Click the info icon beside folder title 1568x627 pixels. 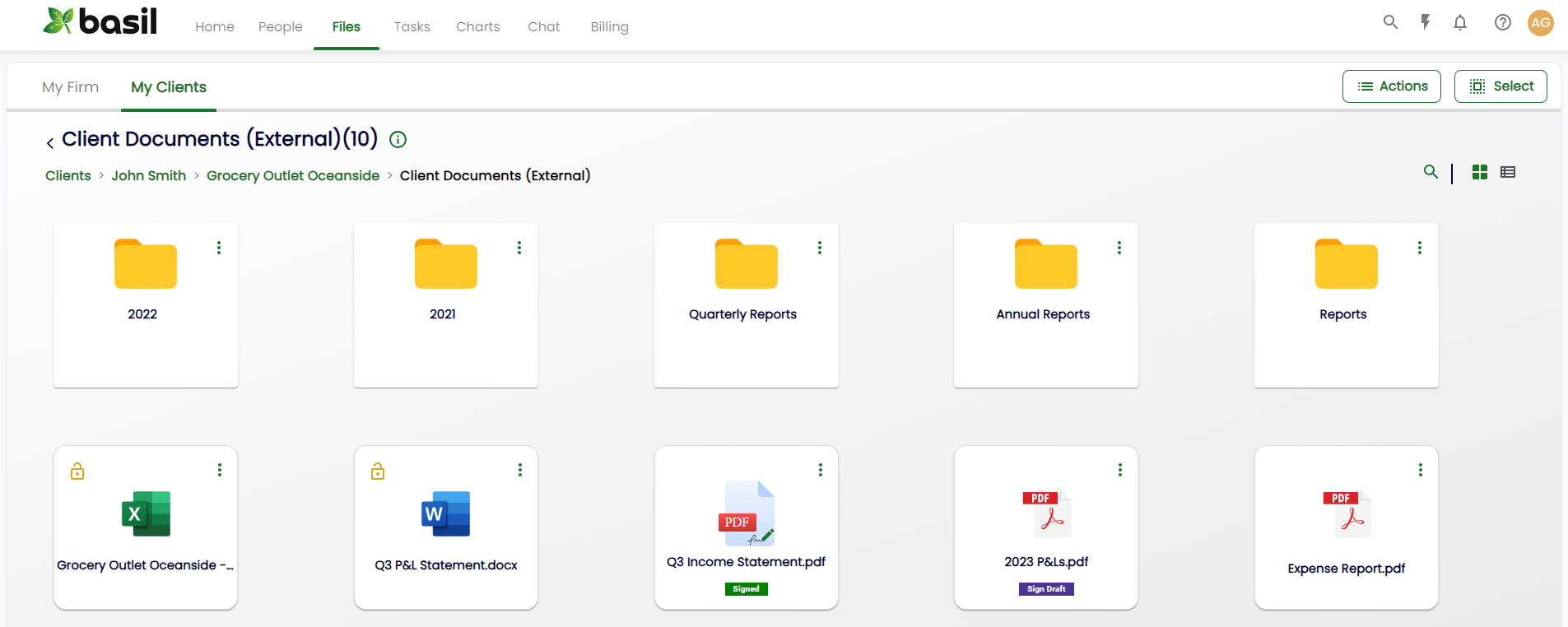(398, 140)
